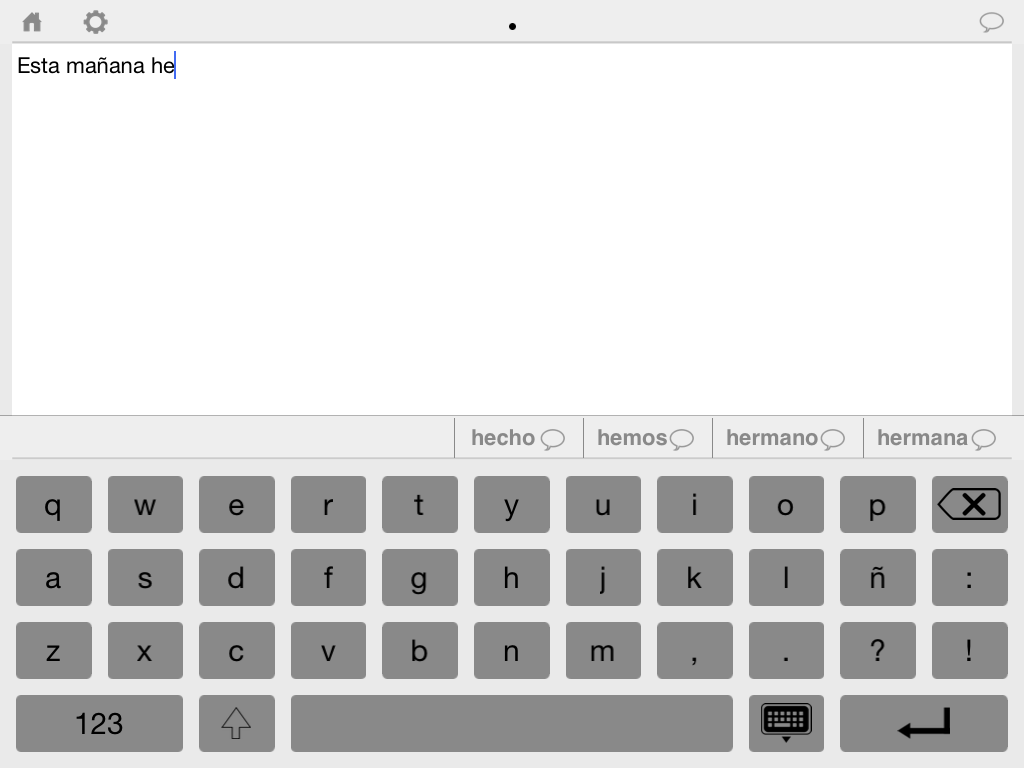Hide keyboard using the keyboard icon
Image resolution: width=1024 pixels, height=768 pixels.
tap(786, 723)
